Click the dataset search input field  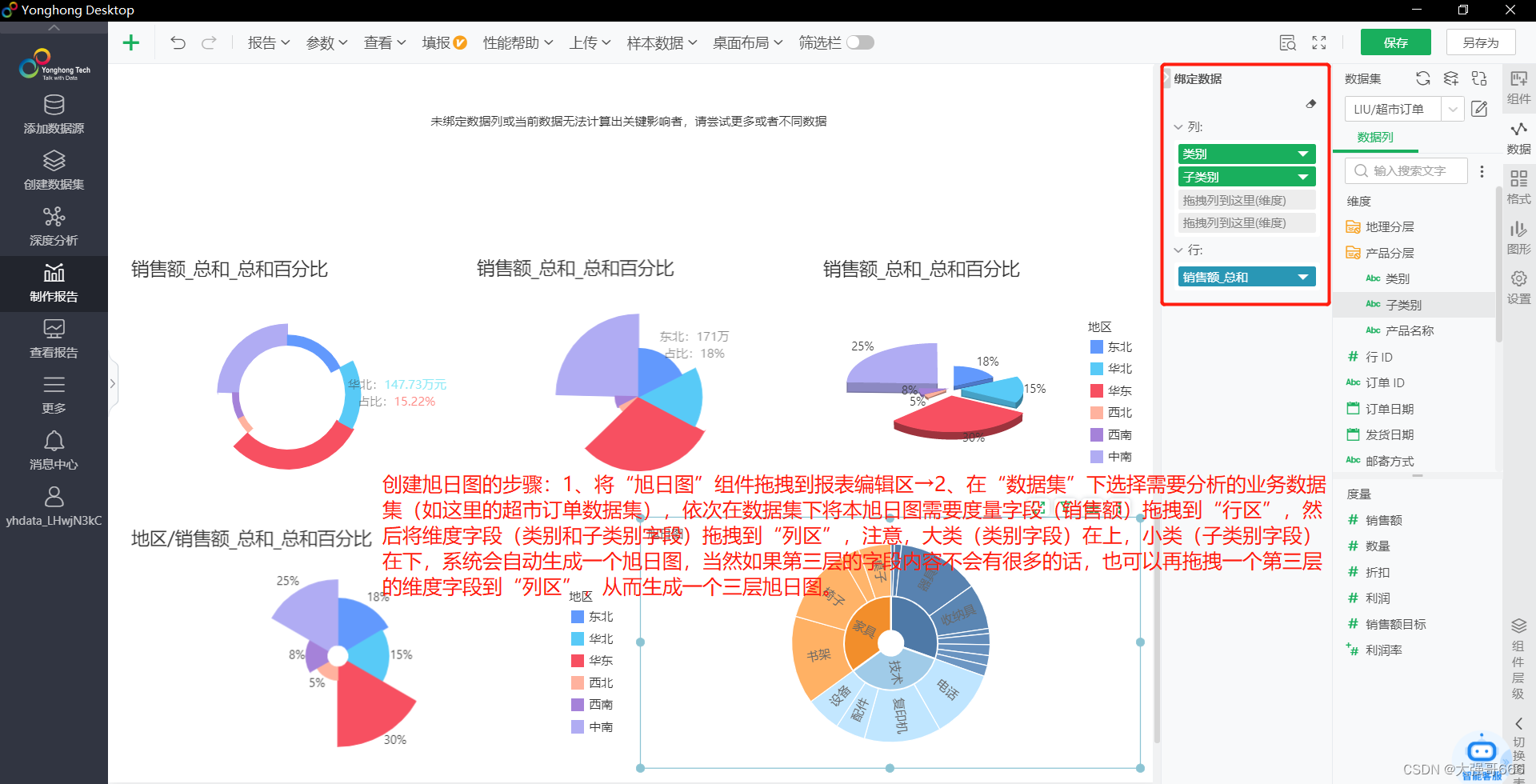[x=1406, y=171]
